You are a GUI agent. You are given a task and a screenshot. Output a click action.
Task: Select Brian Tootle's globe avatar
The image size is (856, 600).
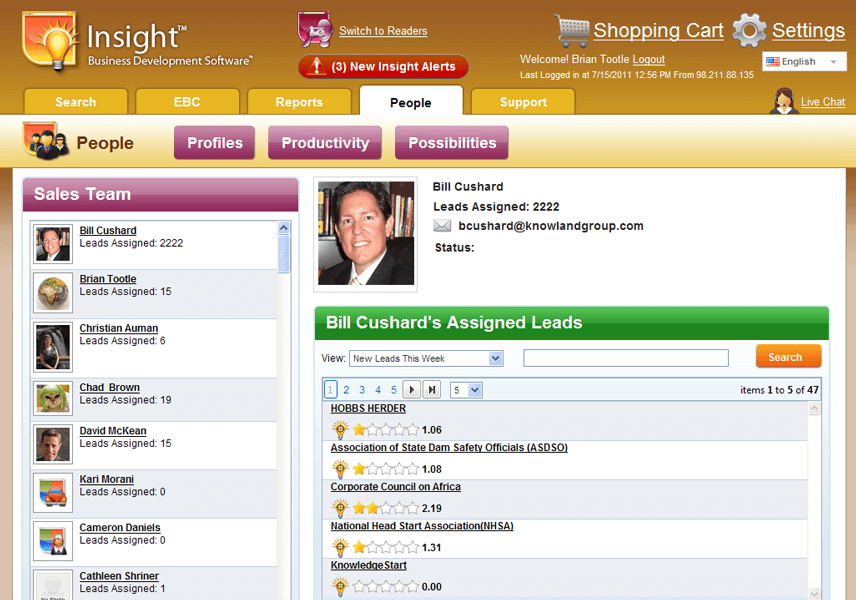coord(53,293)
